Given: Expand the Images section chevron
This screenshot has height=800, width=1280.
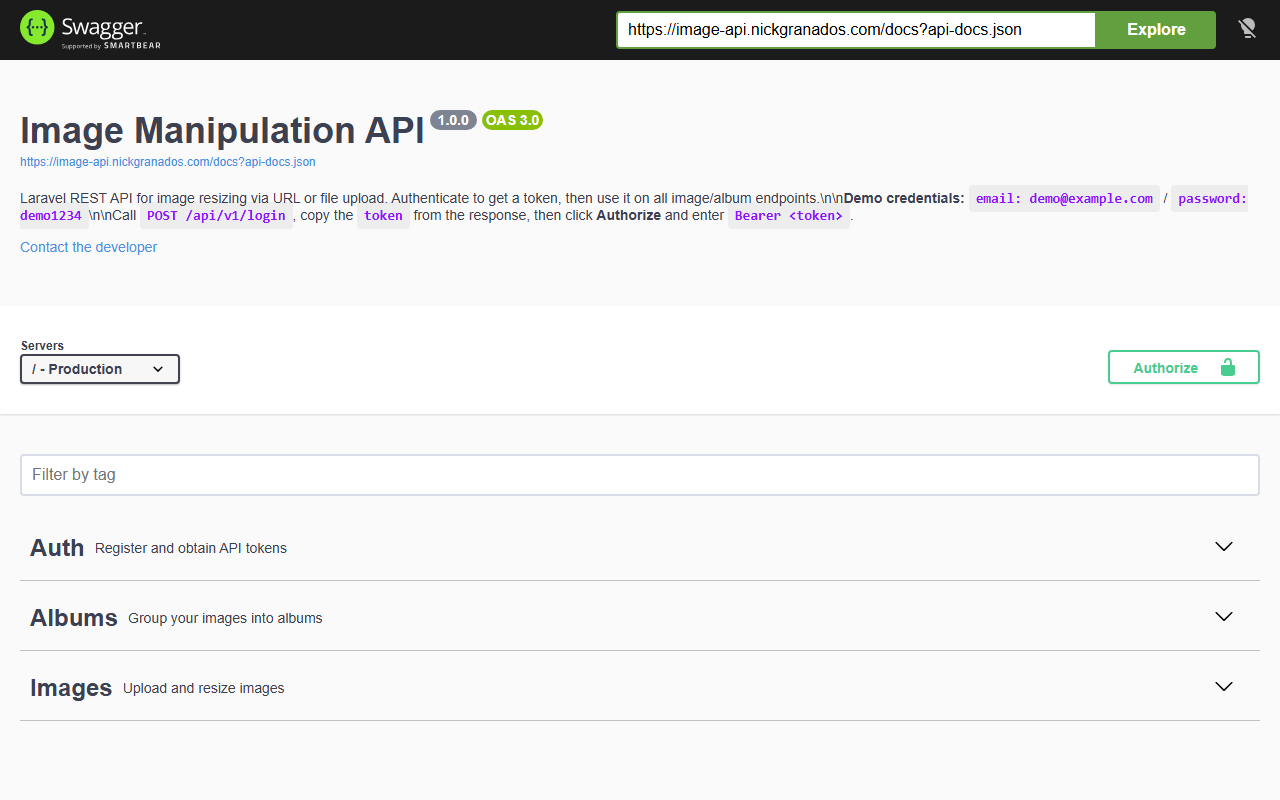Looking at the screenshot, I should point(1224,687).
